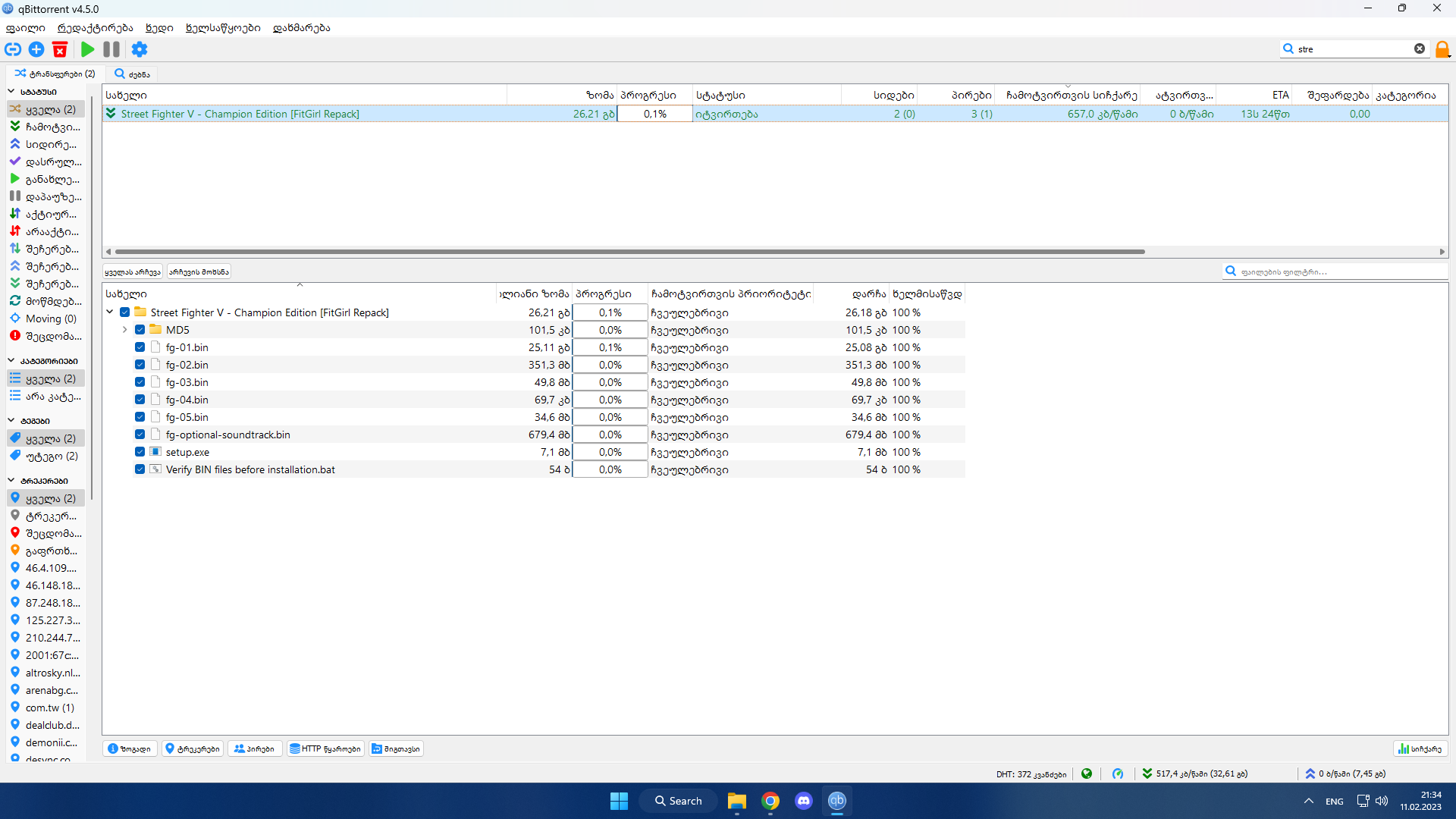This screenshot has height=819, width=1456.
Task: Toggle the alternative speed limits icon
Action: click(x=1118, y=773)
